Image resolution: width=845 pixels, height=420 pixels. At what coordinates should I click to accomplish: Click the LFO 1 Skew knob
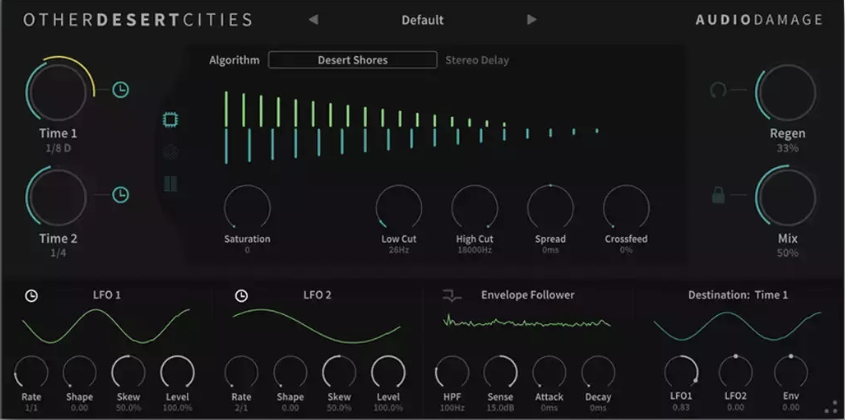[x=128, y=372]
